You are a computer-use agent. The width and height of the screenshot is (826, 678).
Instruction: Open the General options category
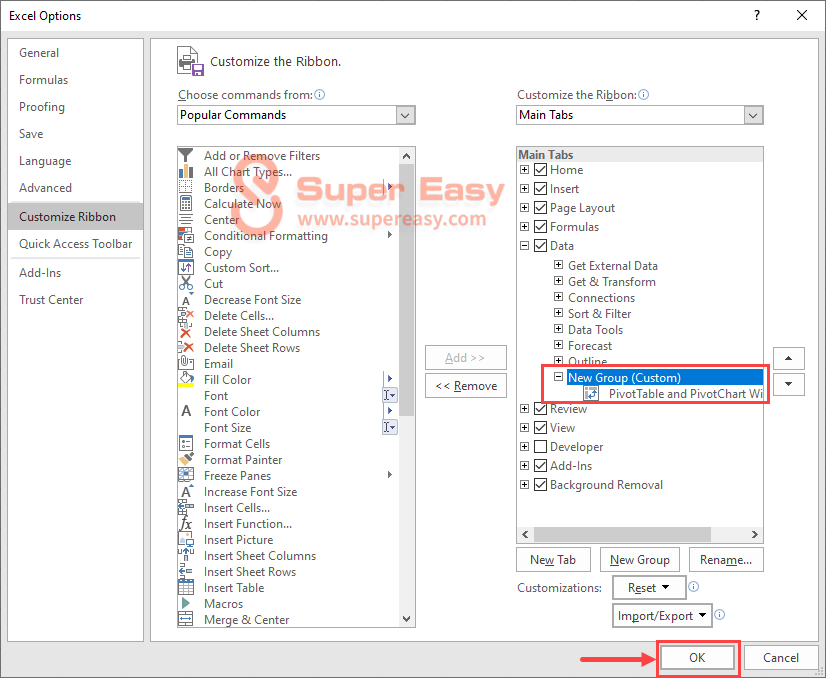tap(75, 53)
